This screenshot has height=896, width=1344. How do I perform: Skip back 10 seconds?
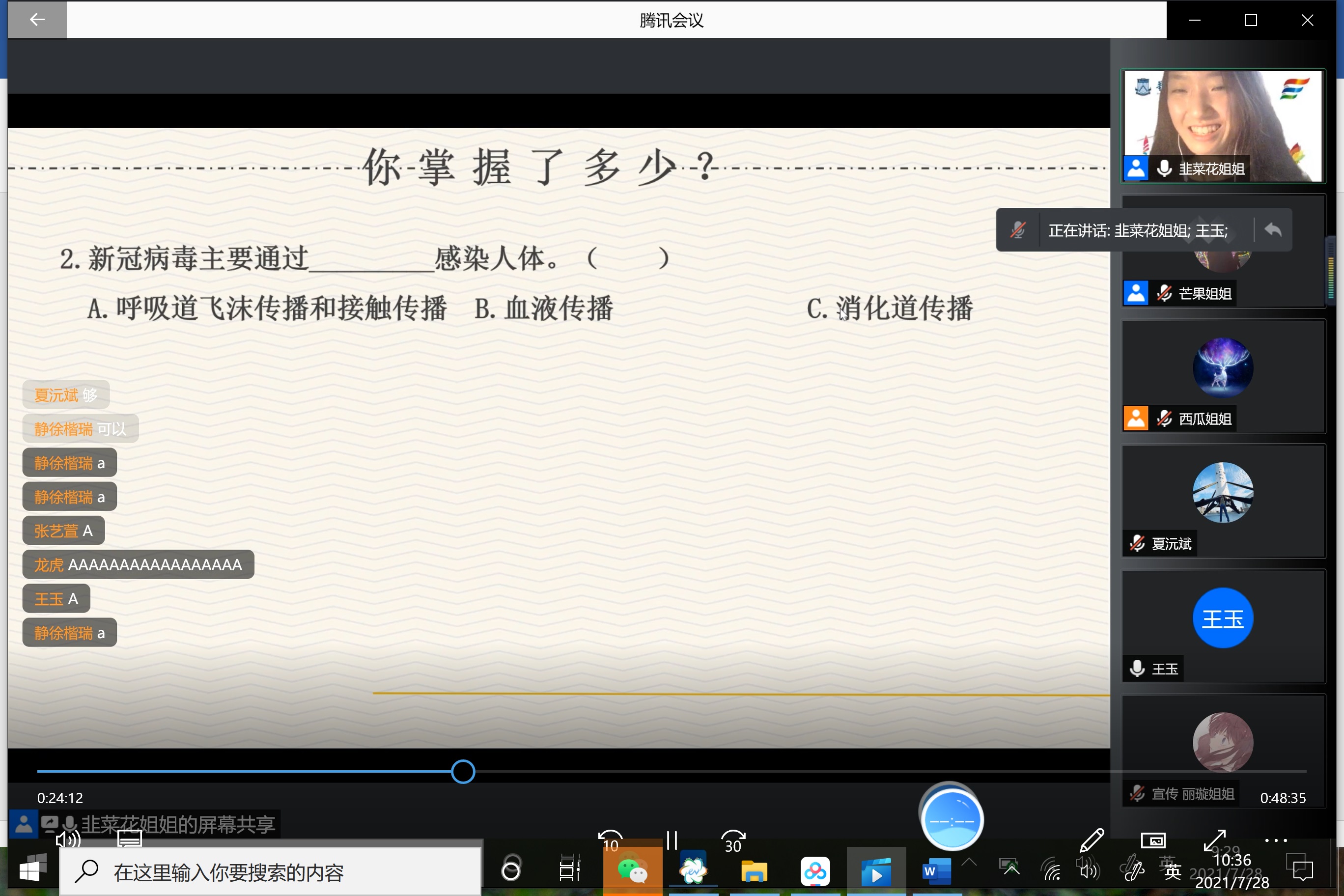click(x=611, y=841)
